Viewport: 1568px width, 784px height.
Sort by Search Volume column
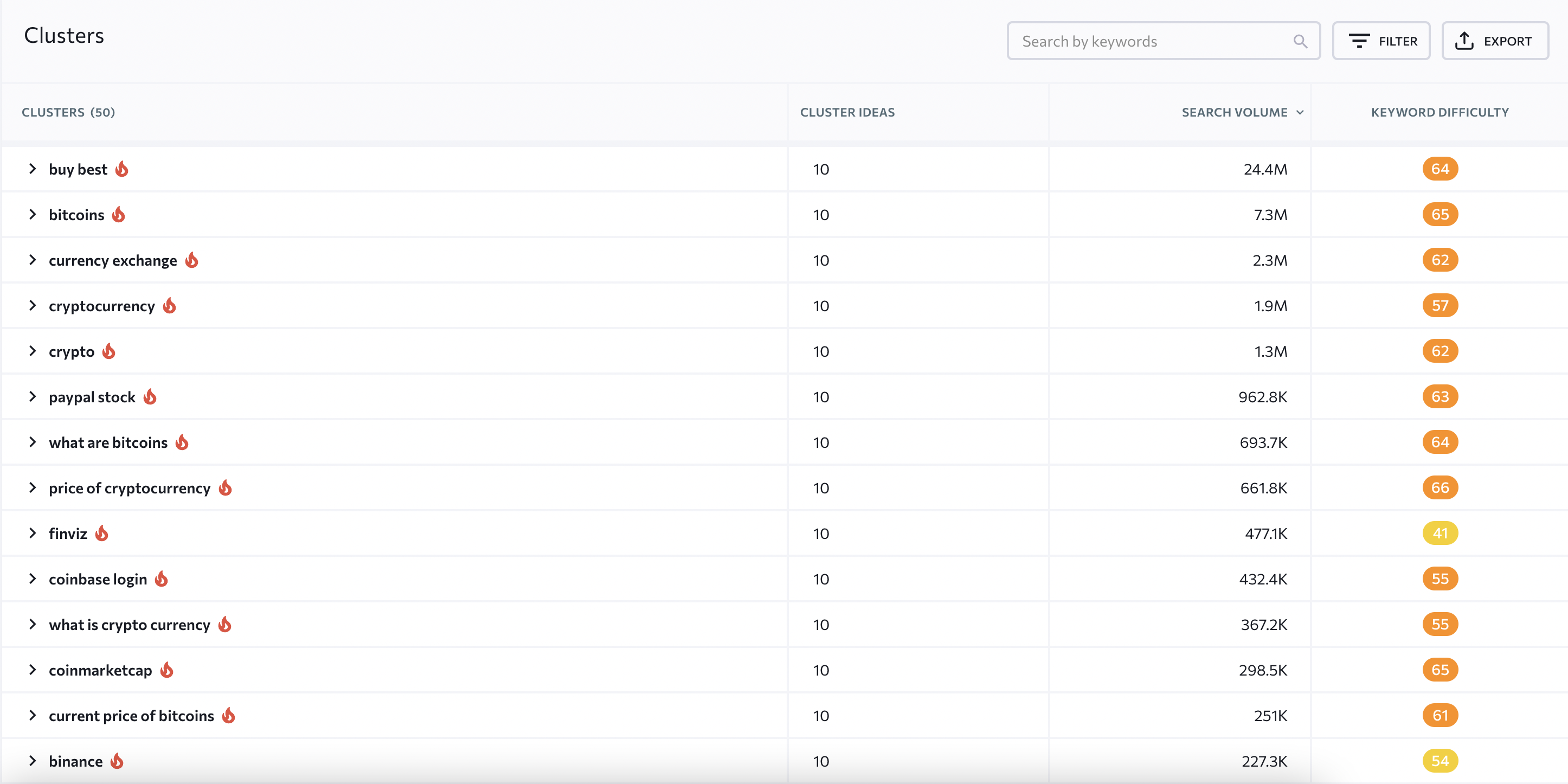coord(1242,112)
